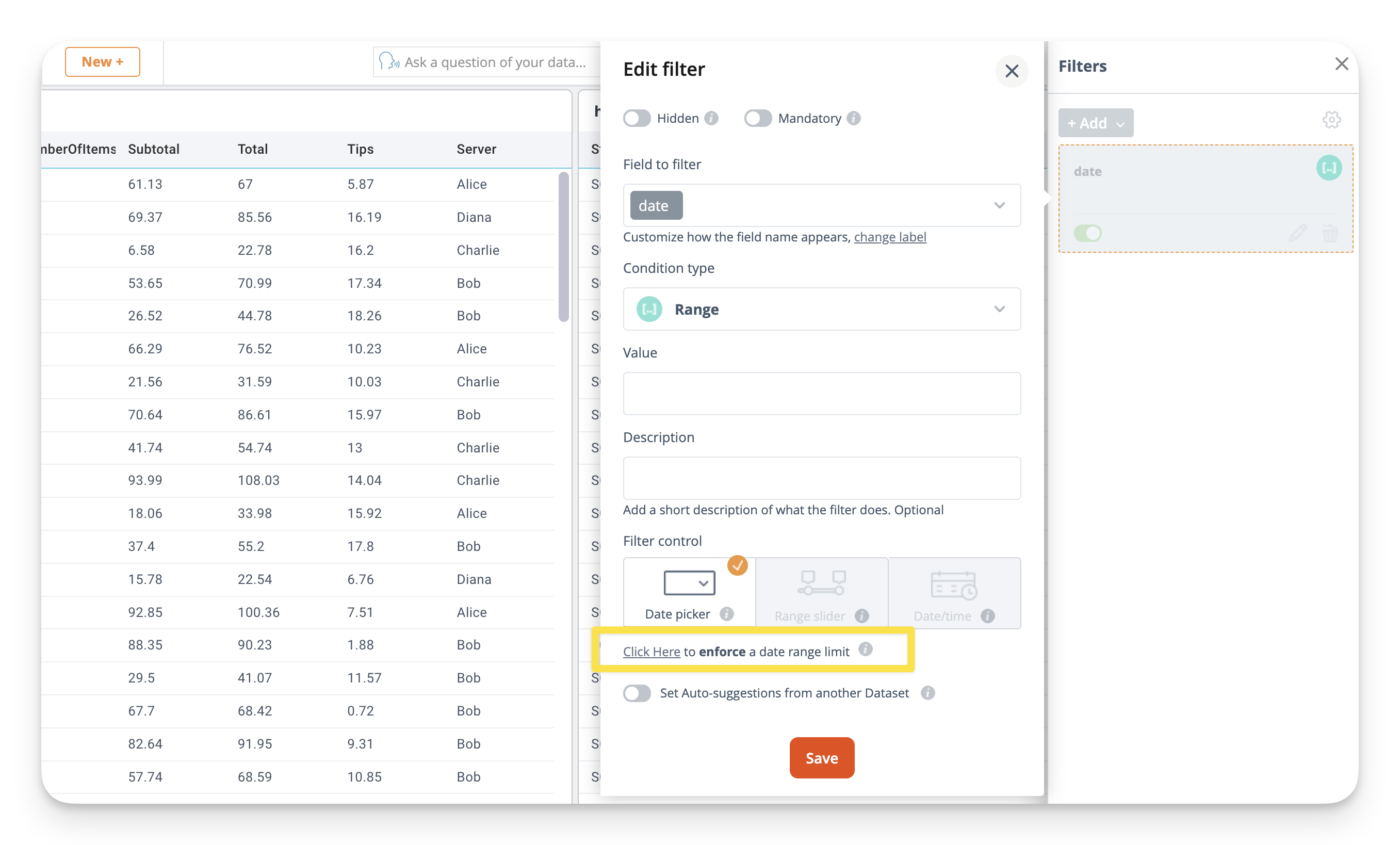Screen dimensions: 1400x845
Task: Open the Filters panel settings gear
Action: pos(1331,120)
